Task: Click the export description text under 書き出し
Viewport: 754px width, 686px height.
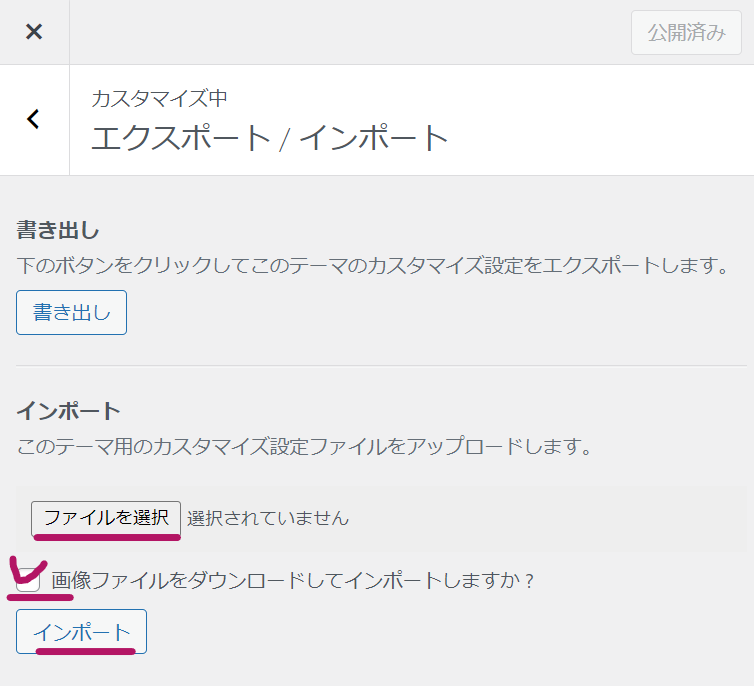Action: pyautogui.click(x=370, y=266)
